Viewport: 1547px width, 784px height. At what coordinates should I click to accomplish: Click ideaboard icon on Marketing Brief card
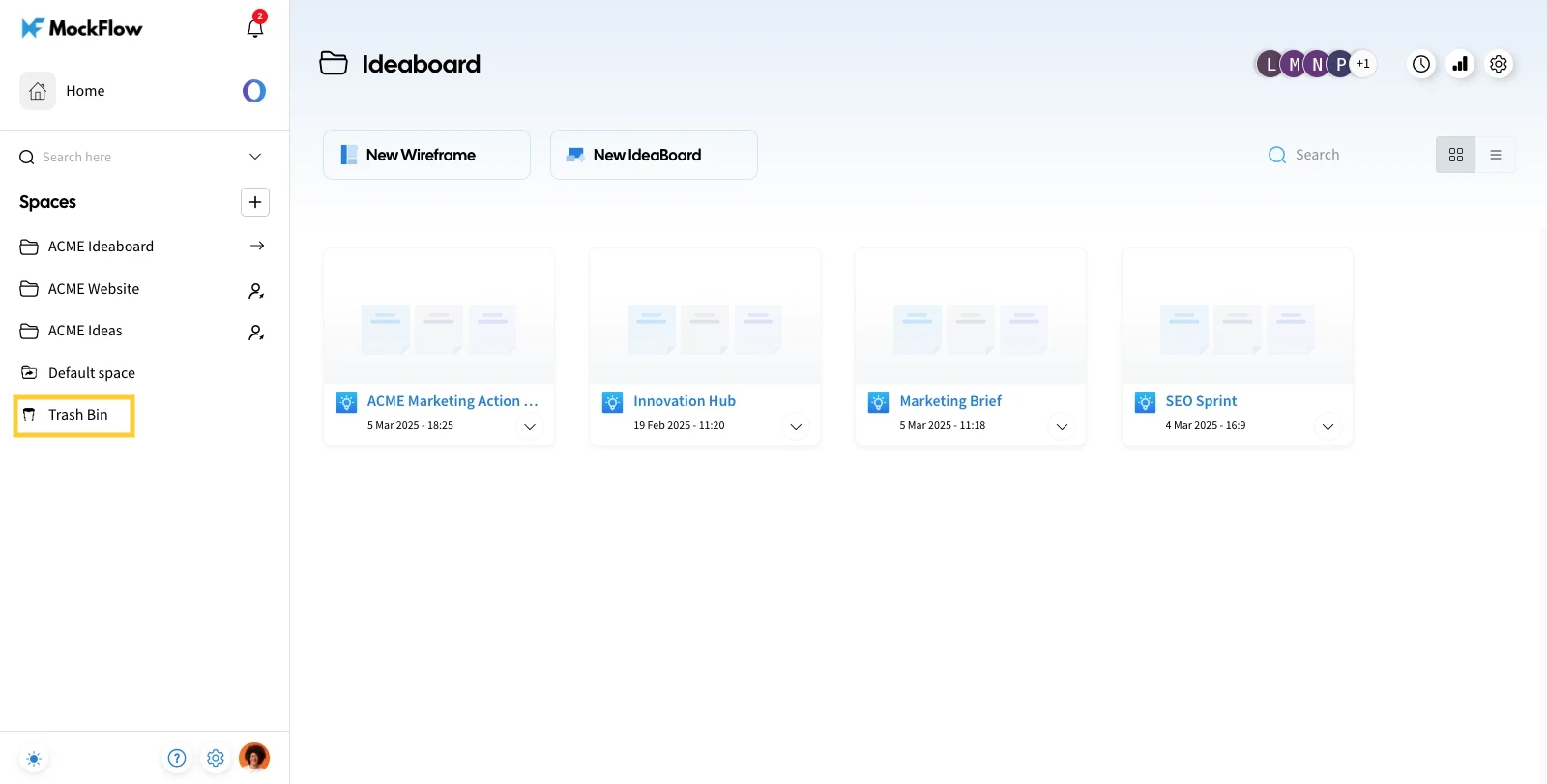pos(878,403)
